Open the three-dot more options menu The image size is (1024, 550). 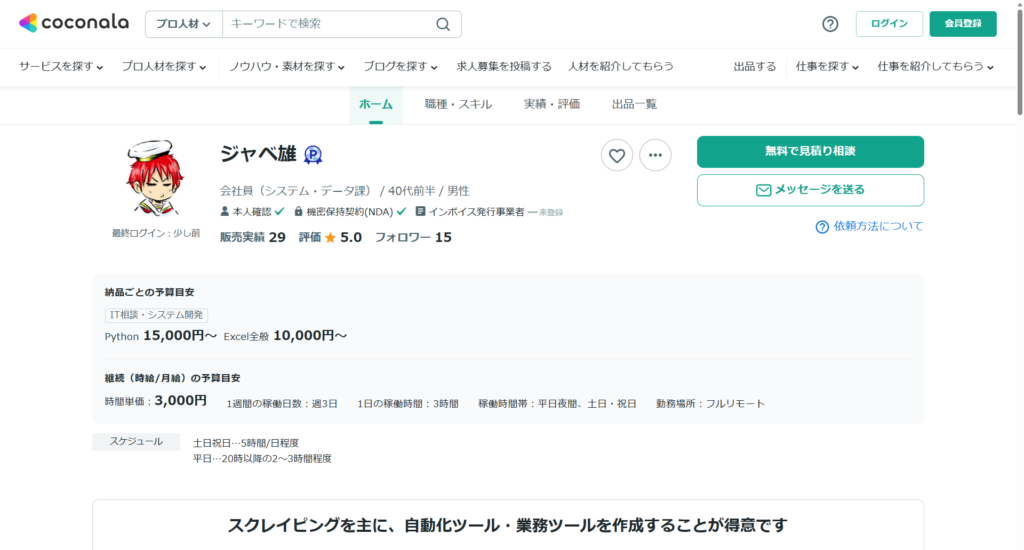655,155
